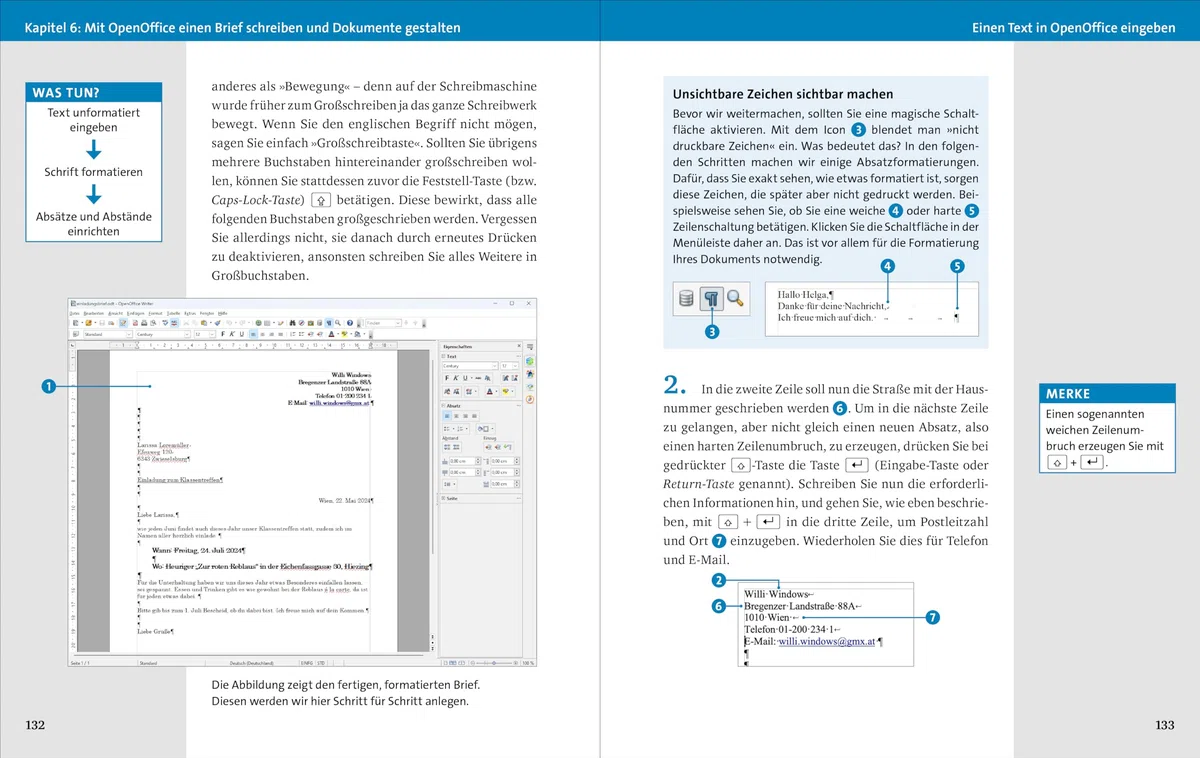The height and width of the screenshot is (758, 1200).
Task: Click the Print toolbar icon
Action: [x=144, y=323]
